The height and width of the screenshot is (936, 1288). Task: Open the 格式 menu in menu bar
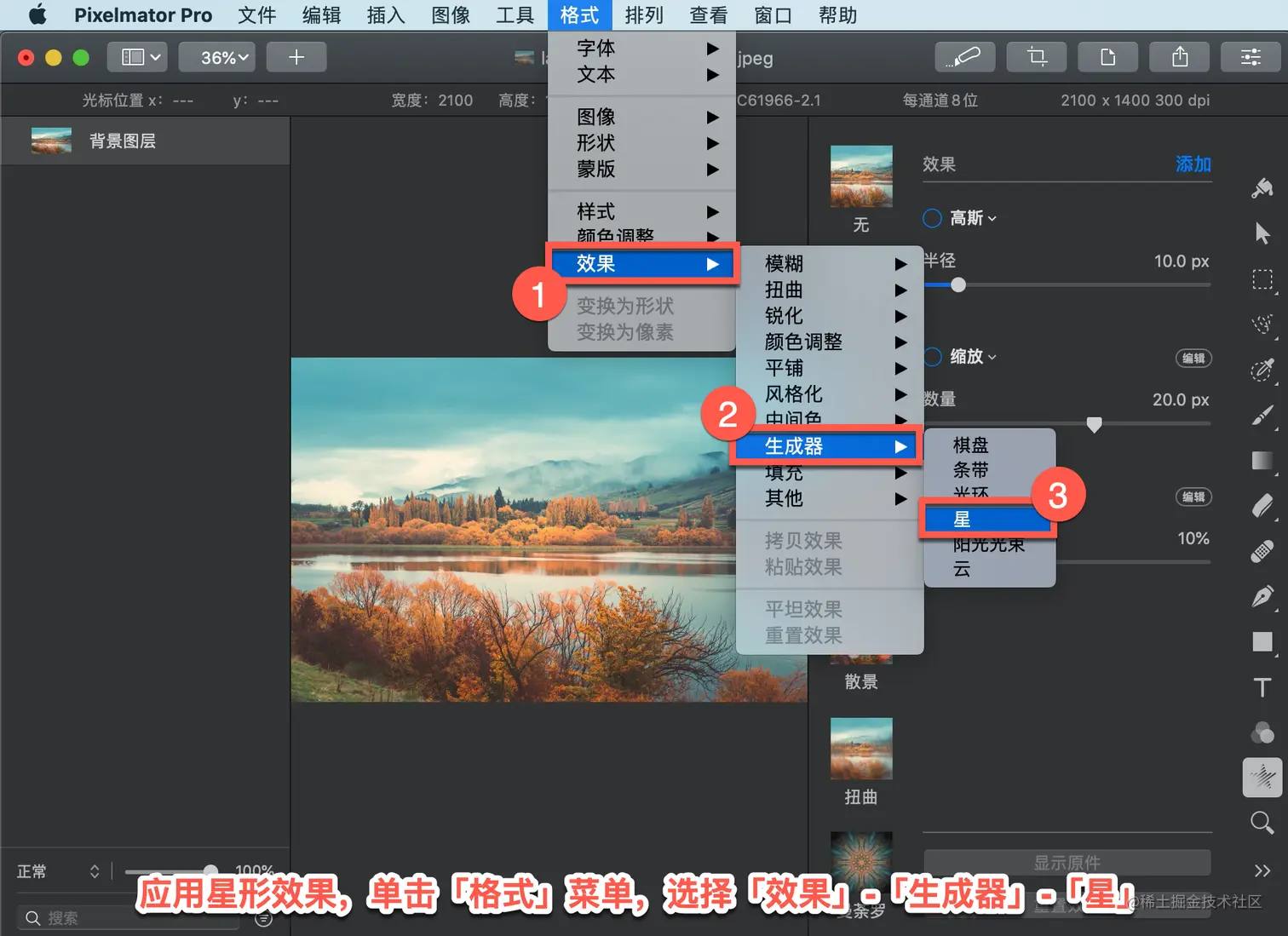click(579, 14)
